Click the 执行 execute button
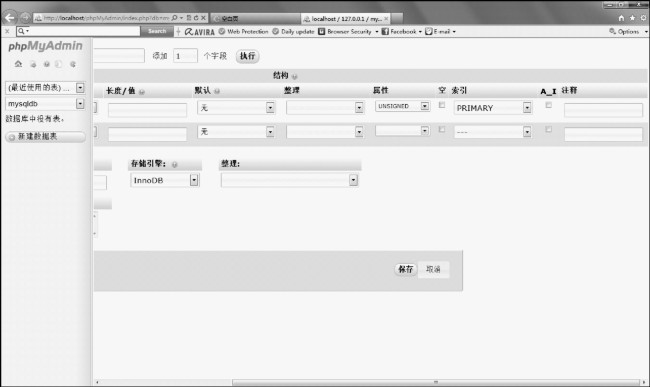650x387 pixels. (x=247, y=56)
